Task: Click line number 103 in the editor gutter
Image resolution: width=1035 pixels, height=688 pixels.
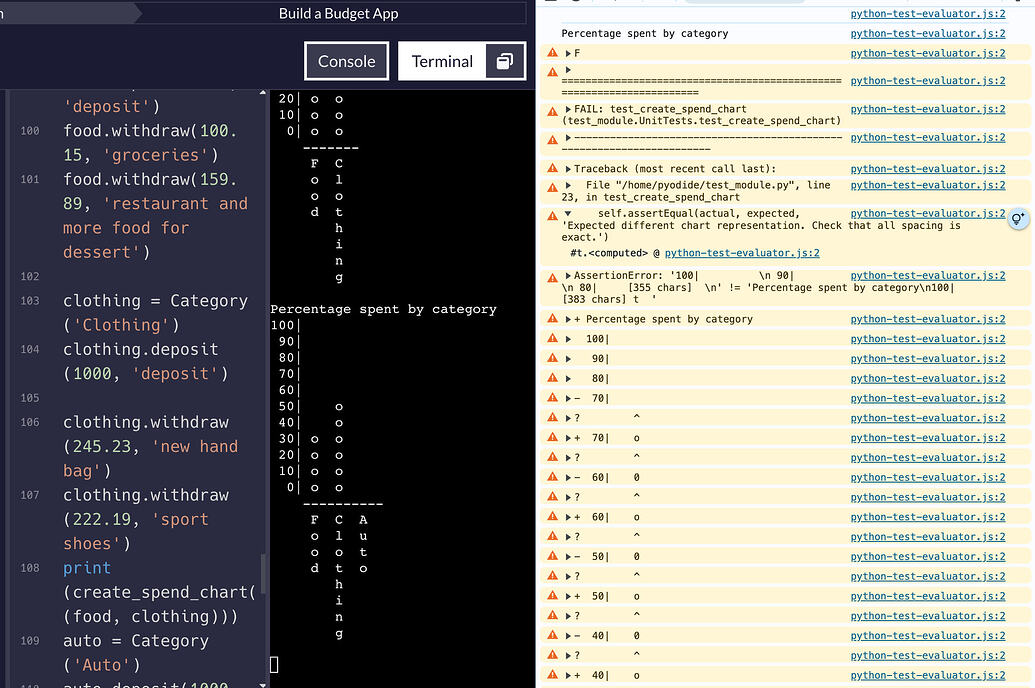Action: coord(30,301)
